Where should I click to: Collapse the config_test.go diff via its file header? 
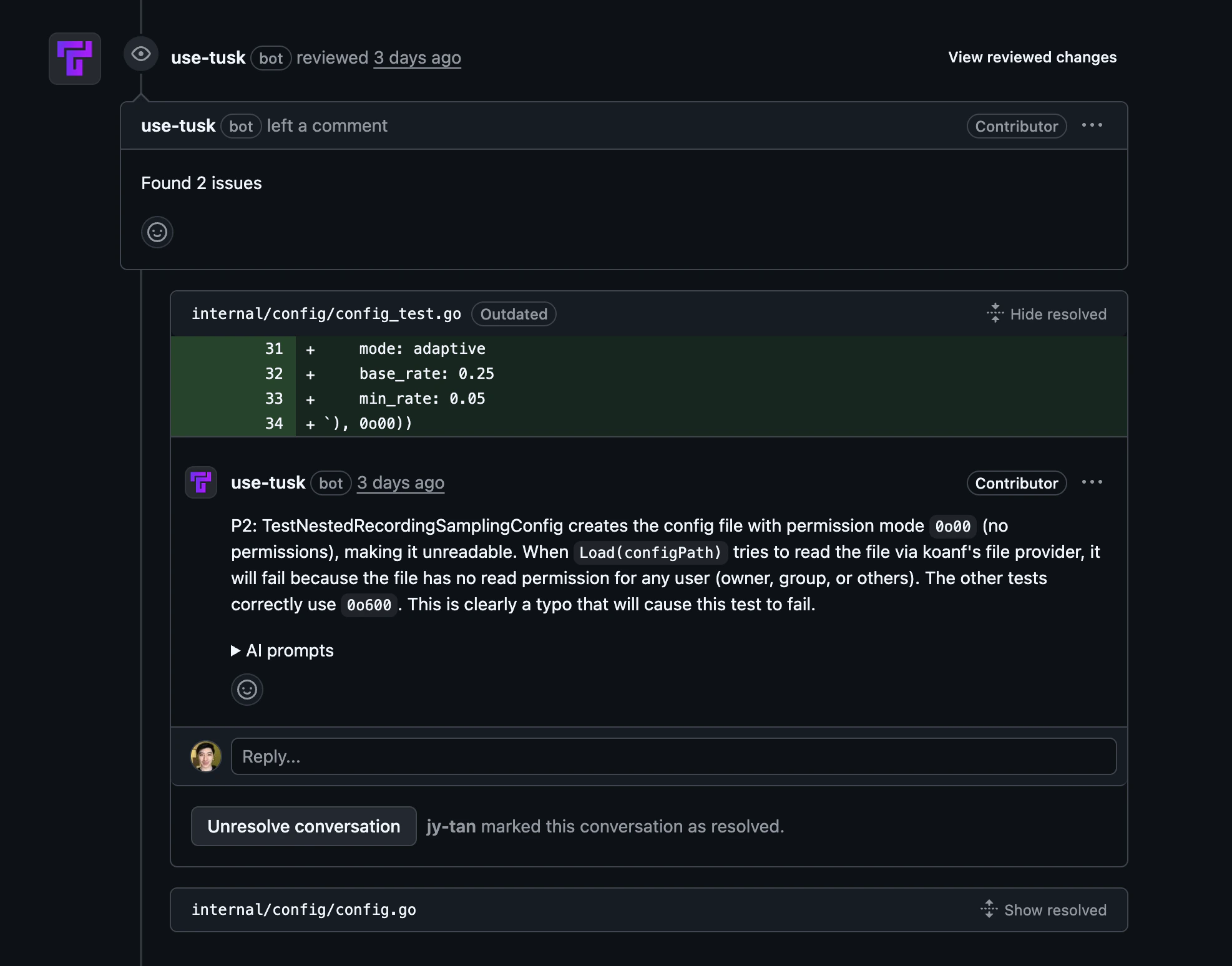(326, 313)
